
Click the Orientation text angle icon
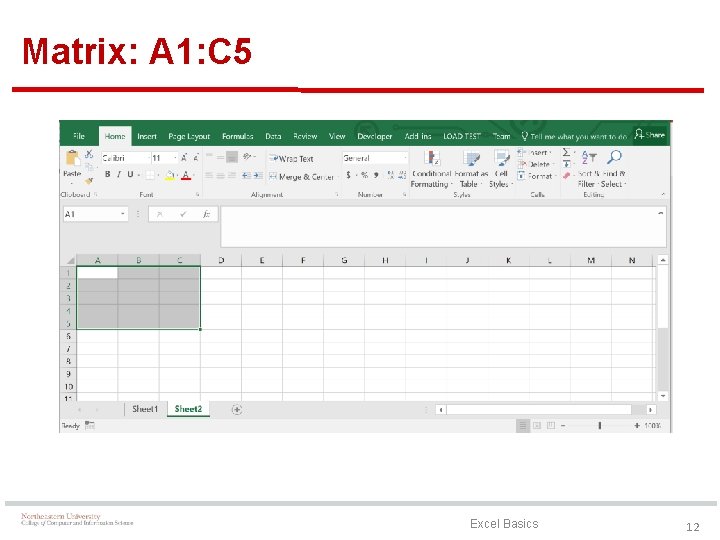pos(248,157)
